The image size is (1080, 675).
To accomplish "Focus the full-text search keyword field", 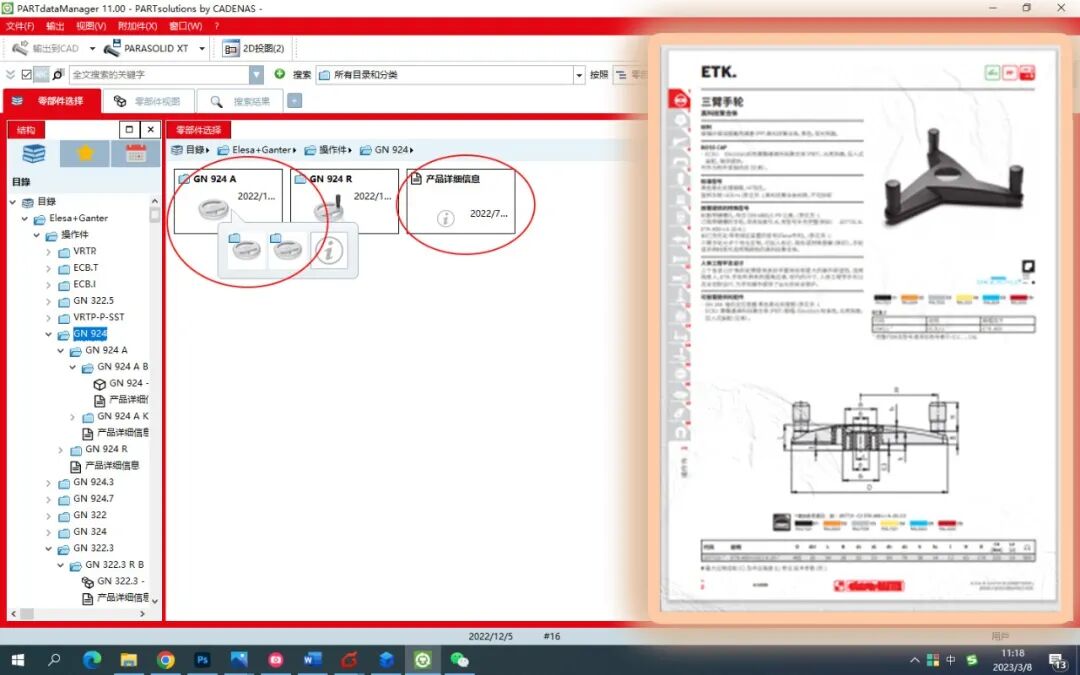I will [x=159, y=74].
